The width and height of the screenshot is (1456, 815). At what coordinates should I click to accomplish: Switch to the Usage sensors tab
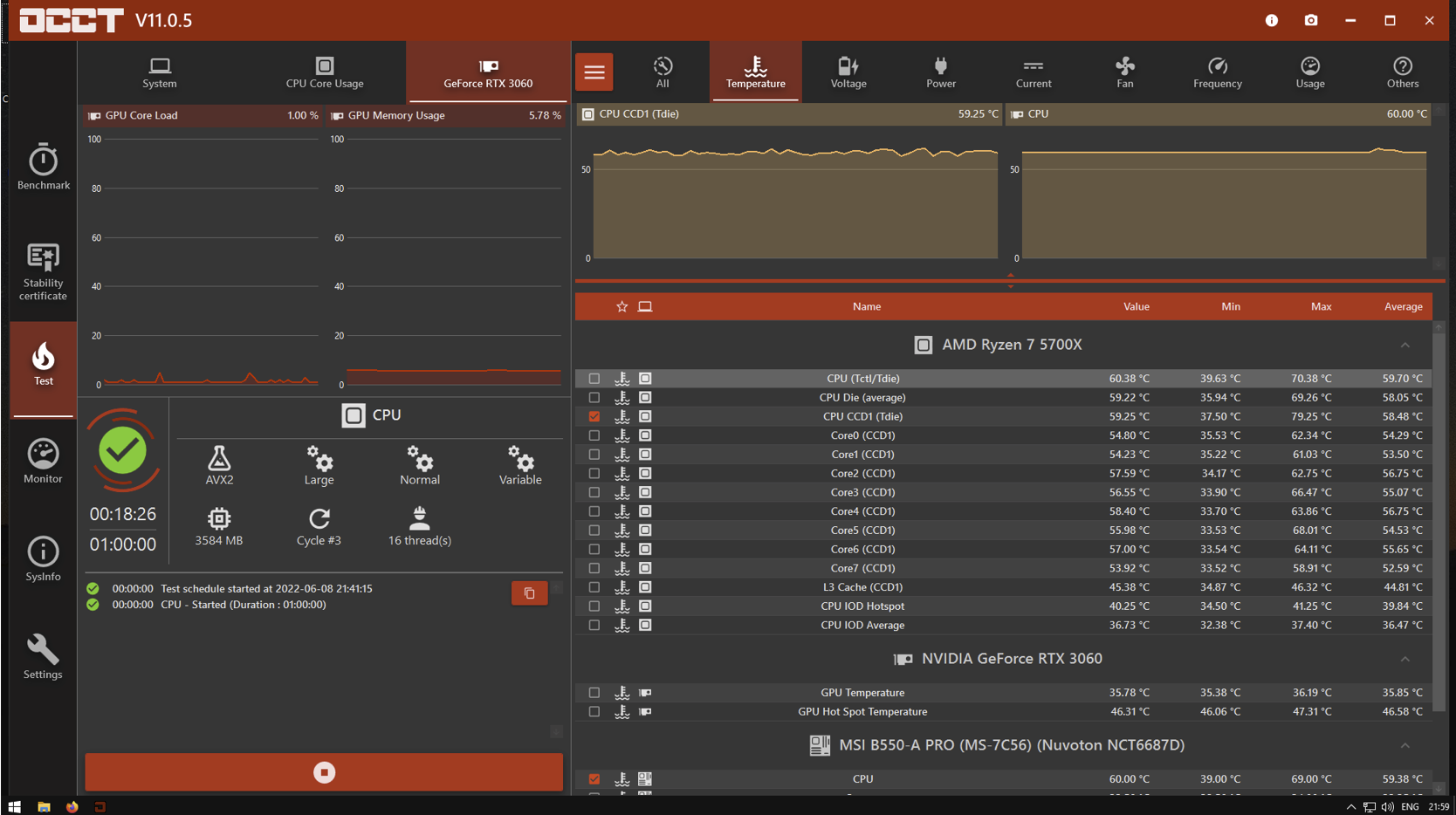click(x=1310, y=72)
